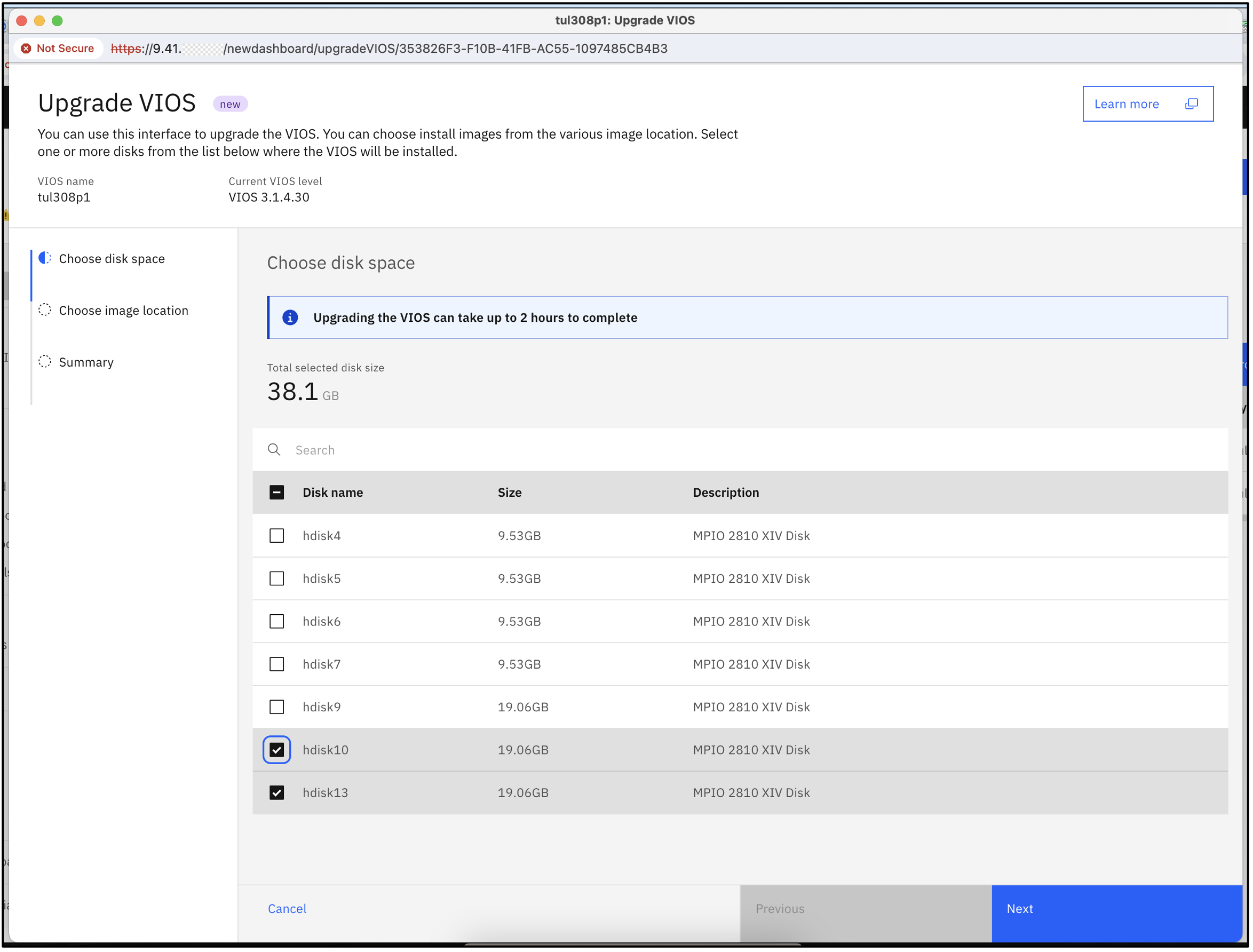Screen dimensions: 1253x952
Task: Uncheck the hdisk13 checkbox
Action: [277, 794]
